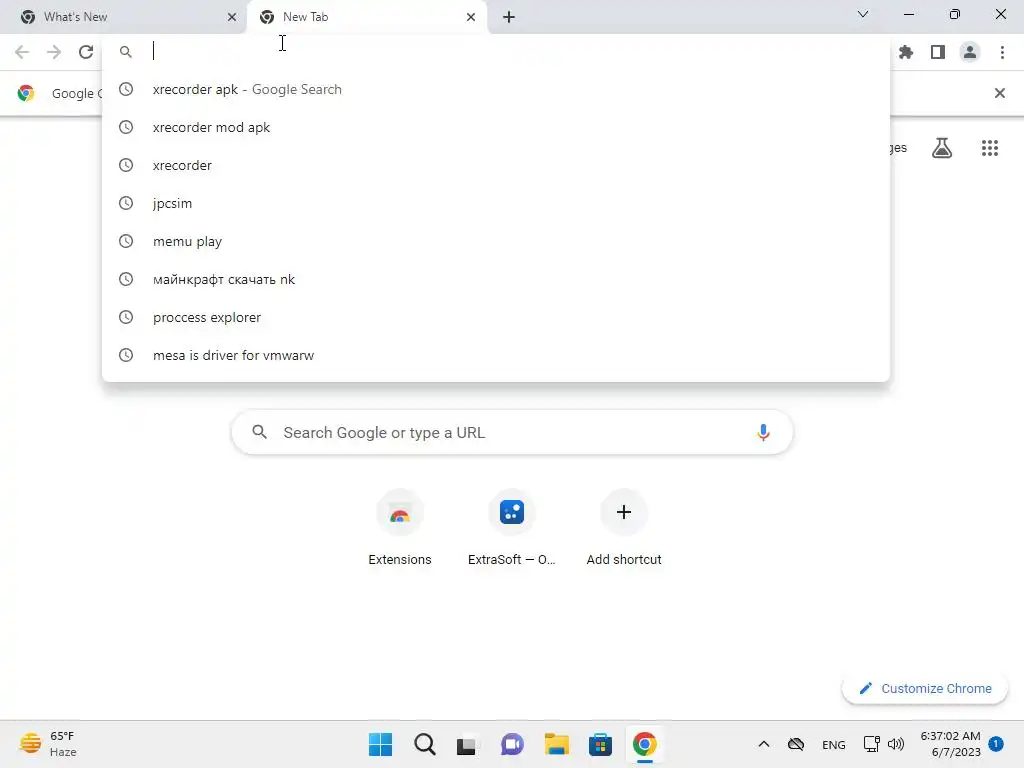Open File Explorer from taskbar
The height and width of the screenshot is (768, 1024).
(x=556, y=744)
